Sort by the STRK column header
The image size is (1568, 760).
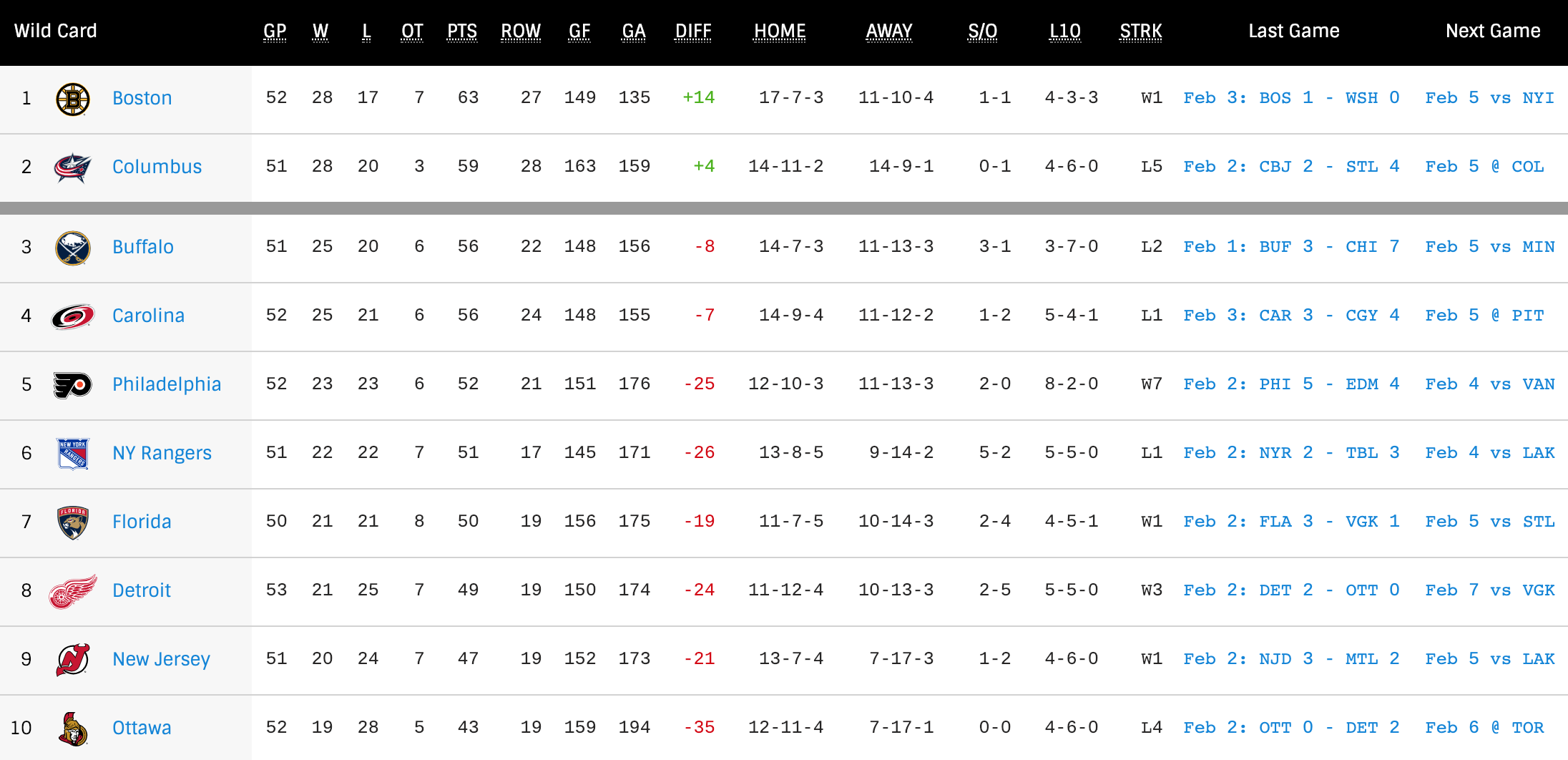pyautogui.click(x=1141, y=31)
